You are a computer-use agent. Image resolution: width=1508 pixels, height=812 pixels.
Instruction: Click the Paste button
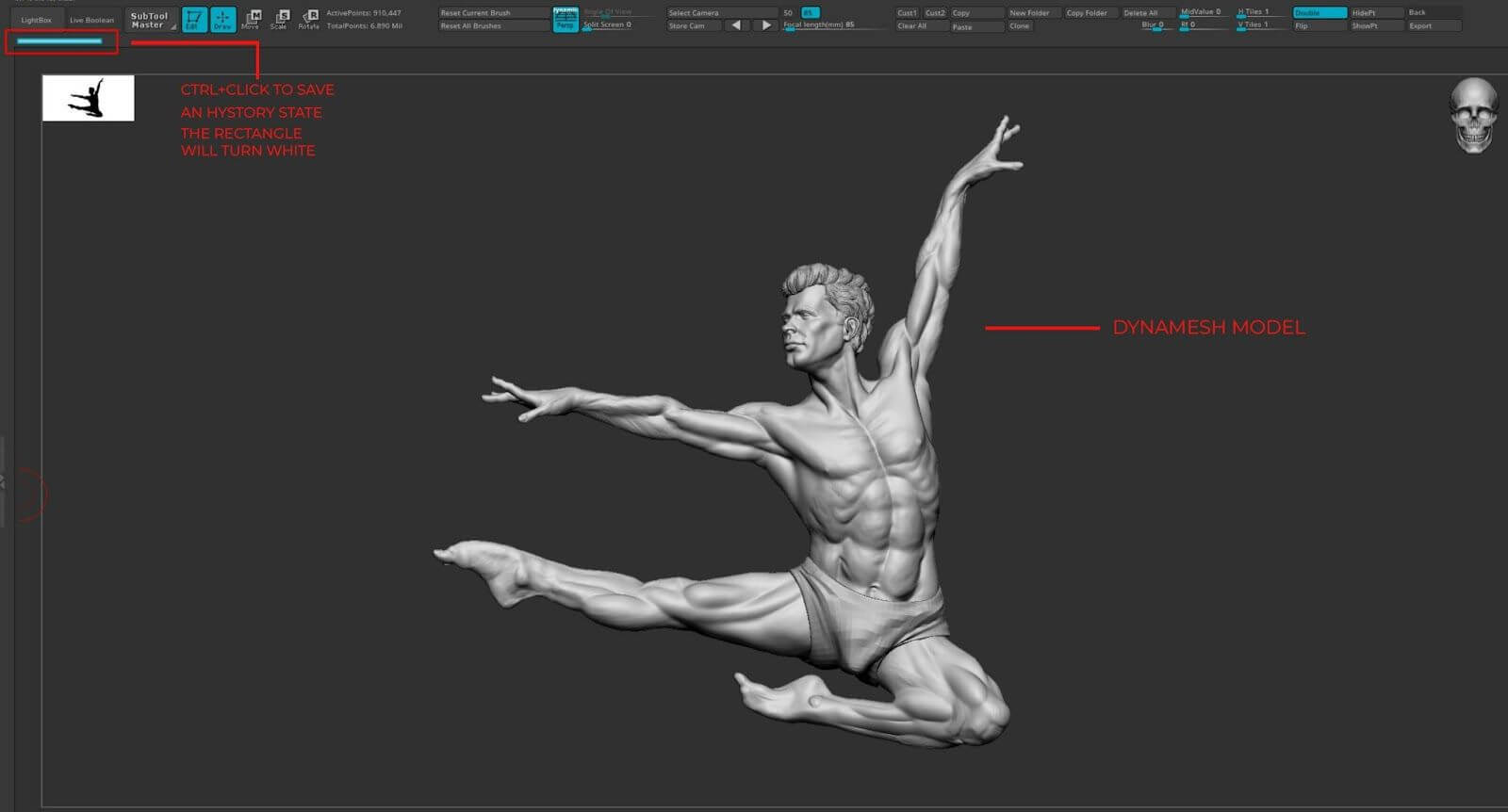(x=977, y=26)
